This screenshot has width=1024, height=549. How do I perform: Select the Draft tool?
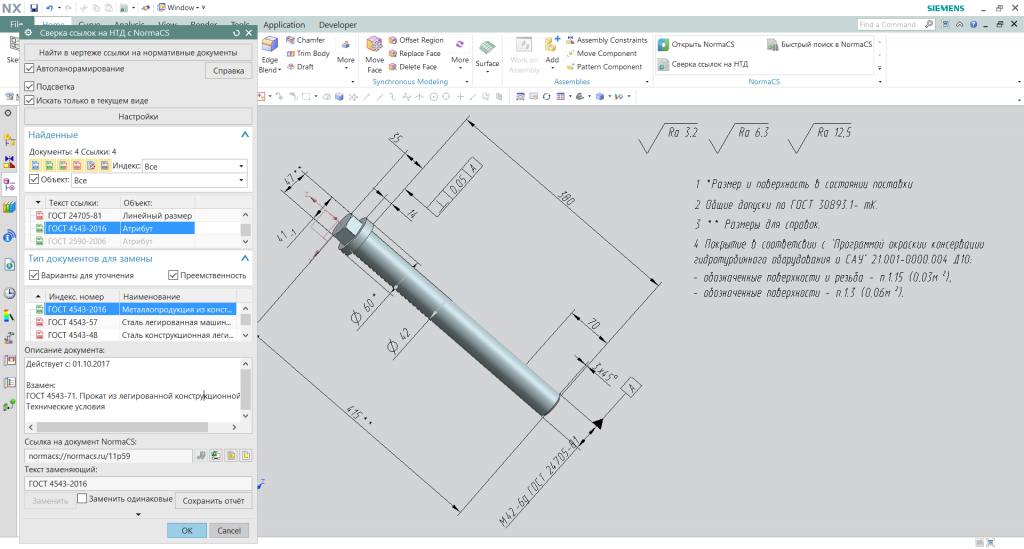tap(300, 67)
